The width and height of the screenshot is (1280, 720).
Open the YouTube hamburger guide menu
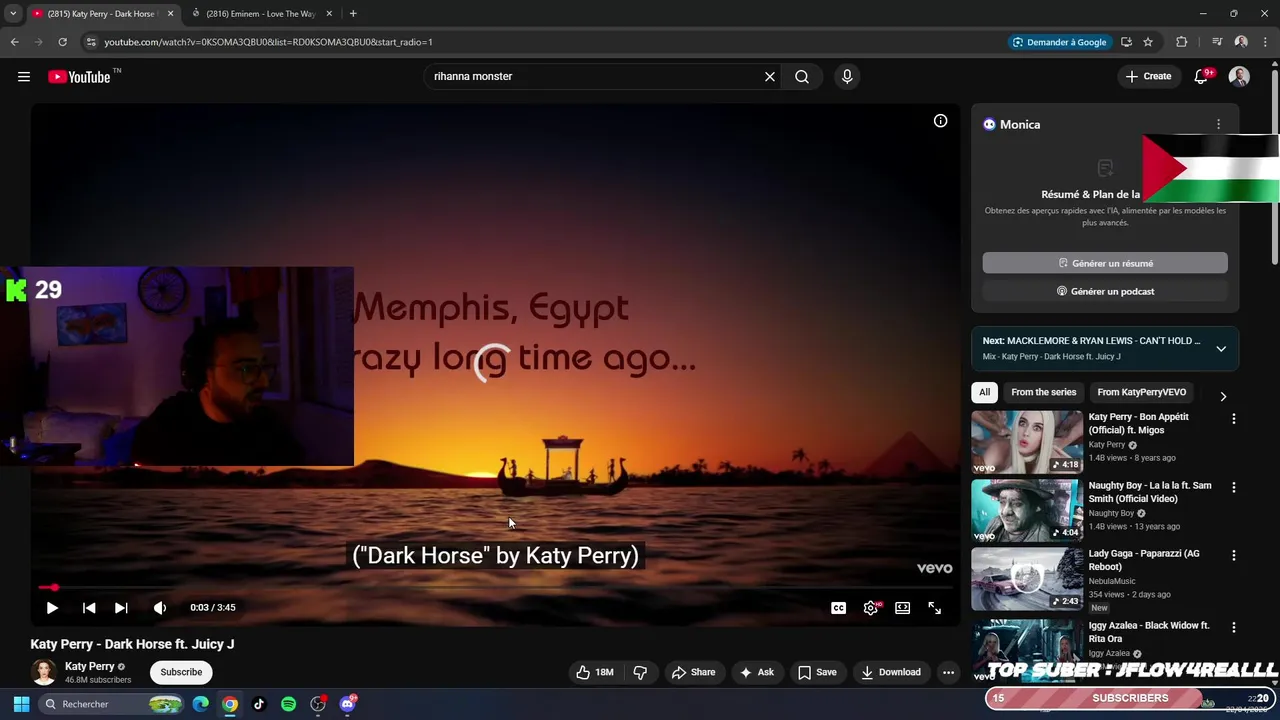coord(24,76)
